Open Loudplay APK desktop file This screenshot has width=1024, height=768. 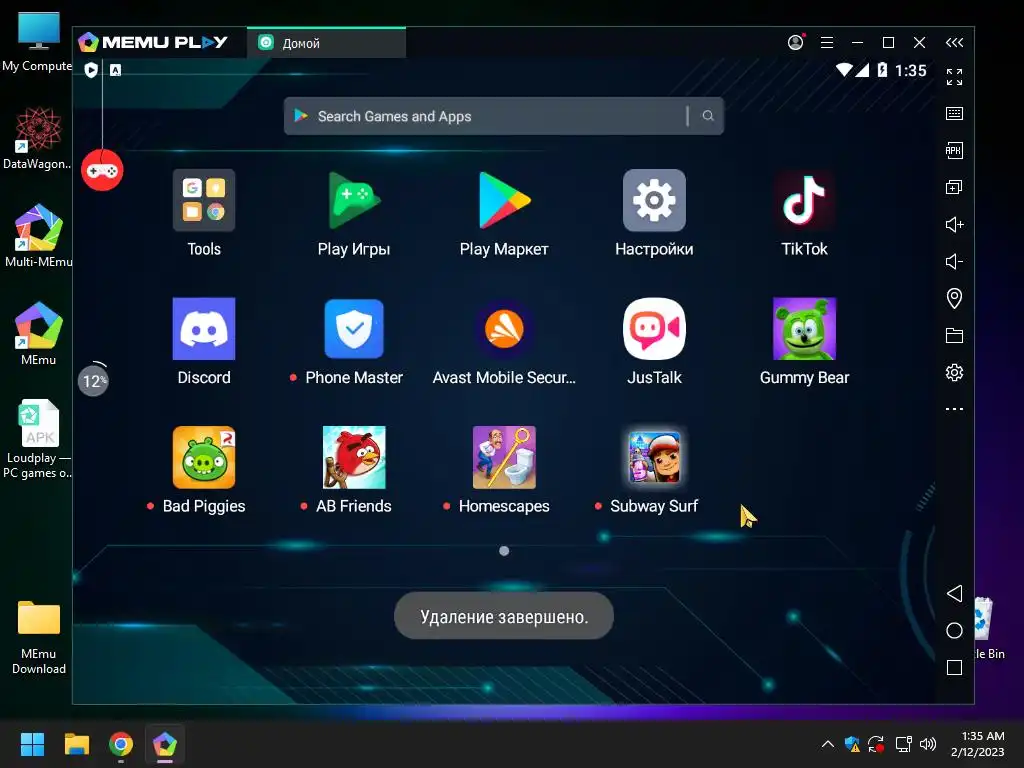coord(38,439)
